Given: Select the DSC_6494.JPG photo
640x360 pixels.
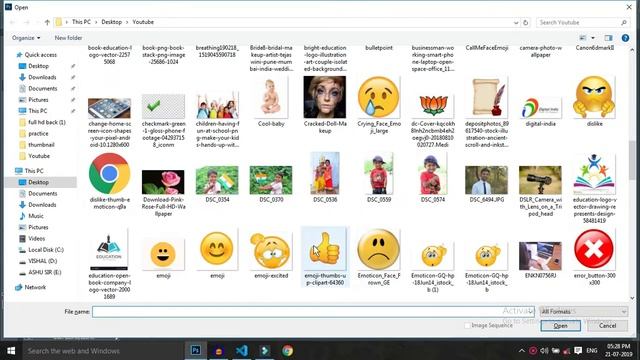Looking at the screenshot, I should pos(487,184).
